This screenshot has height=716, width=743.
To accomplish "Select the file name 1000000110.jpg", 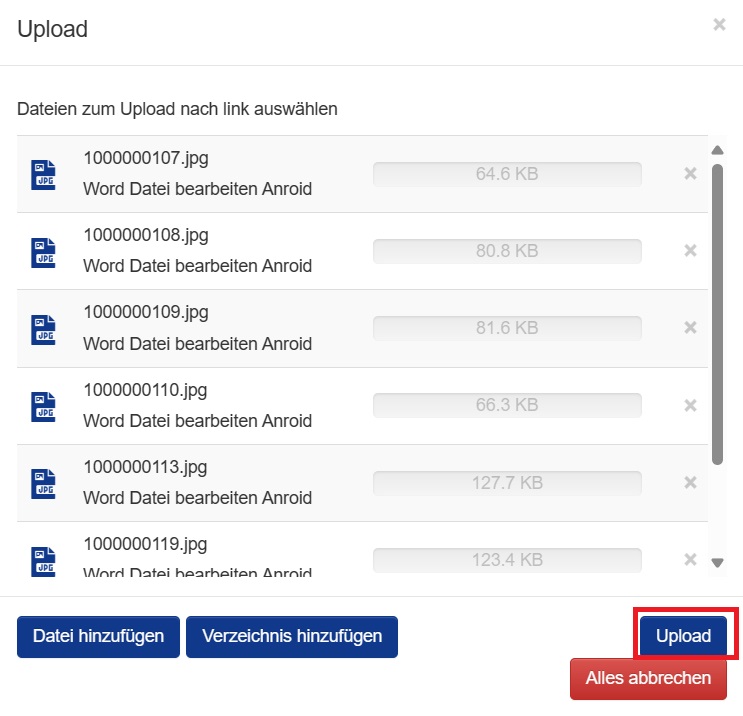I will [x=145, y=390].
